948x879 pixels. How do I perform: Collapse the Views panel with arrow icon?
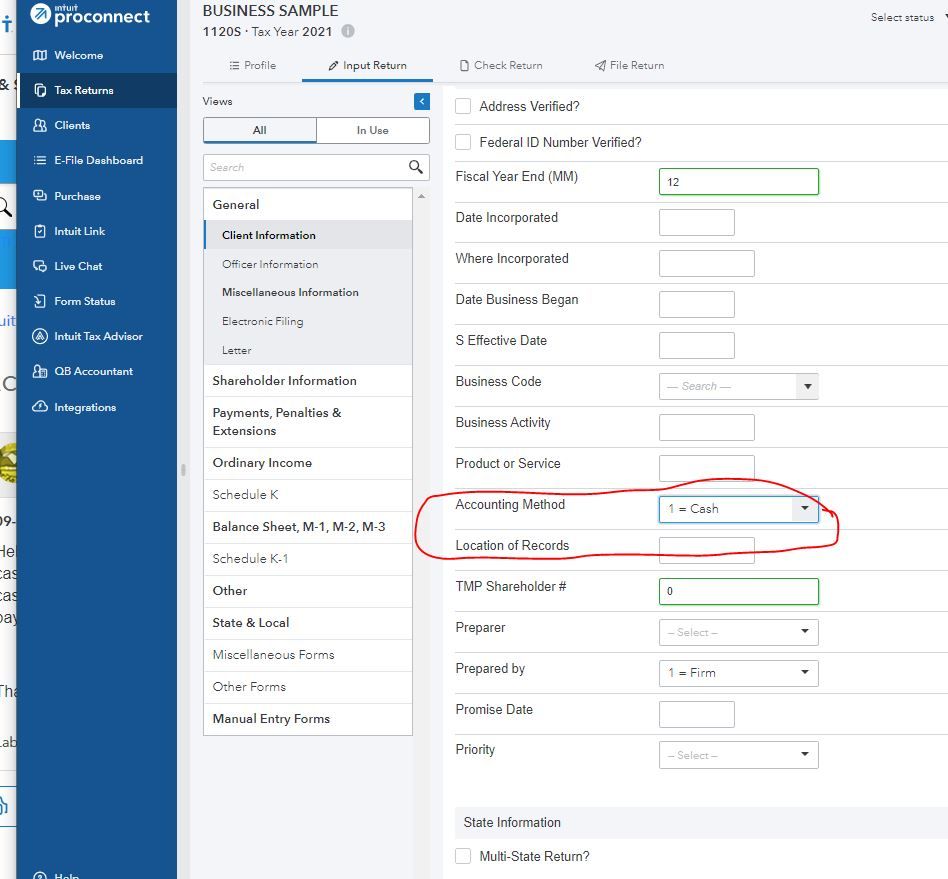pyautogui.click(x=422, y=101)
